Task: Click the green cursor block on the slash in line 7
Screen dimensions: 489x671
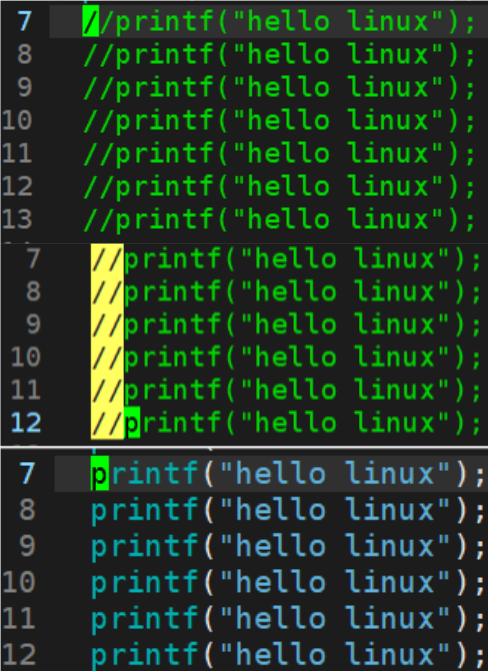Action: (91, 21)
